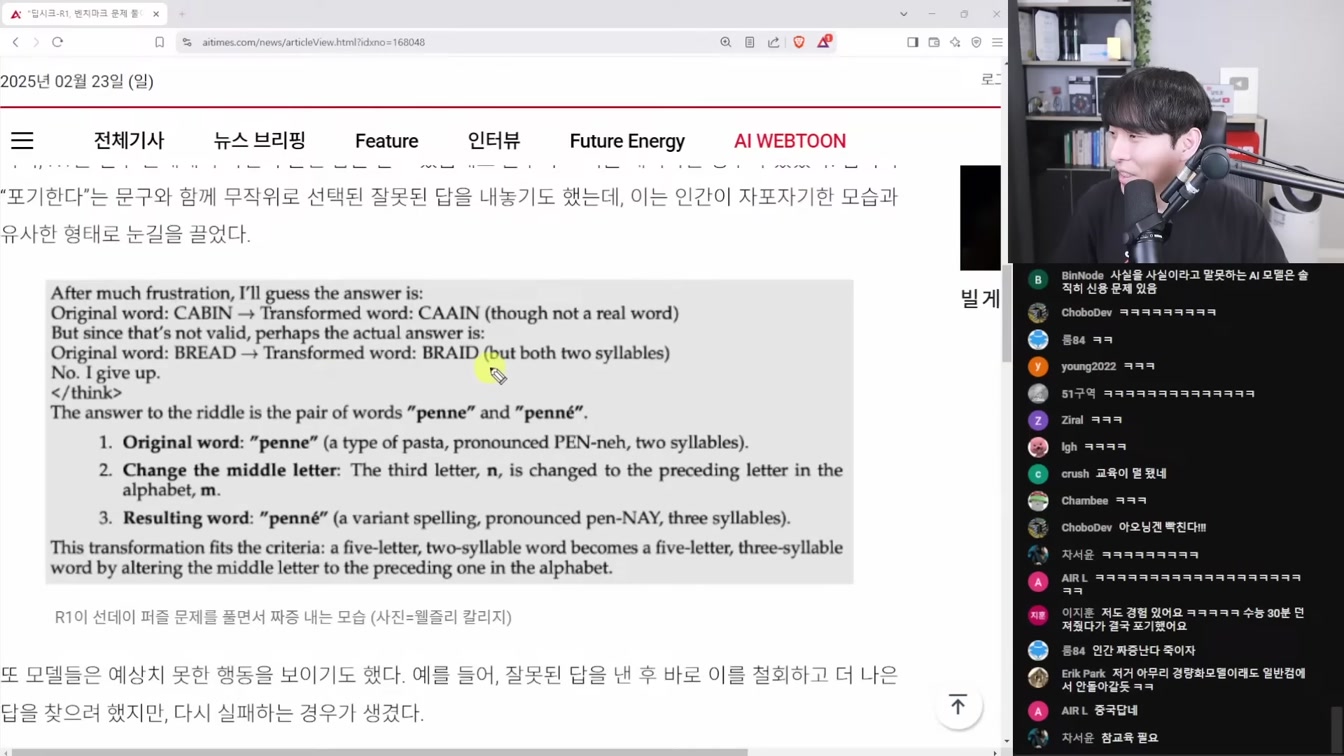Go back to the previous page

[16, 42]
